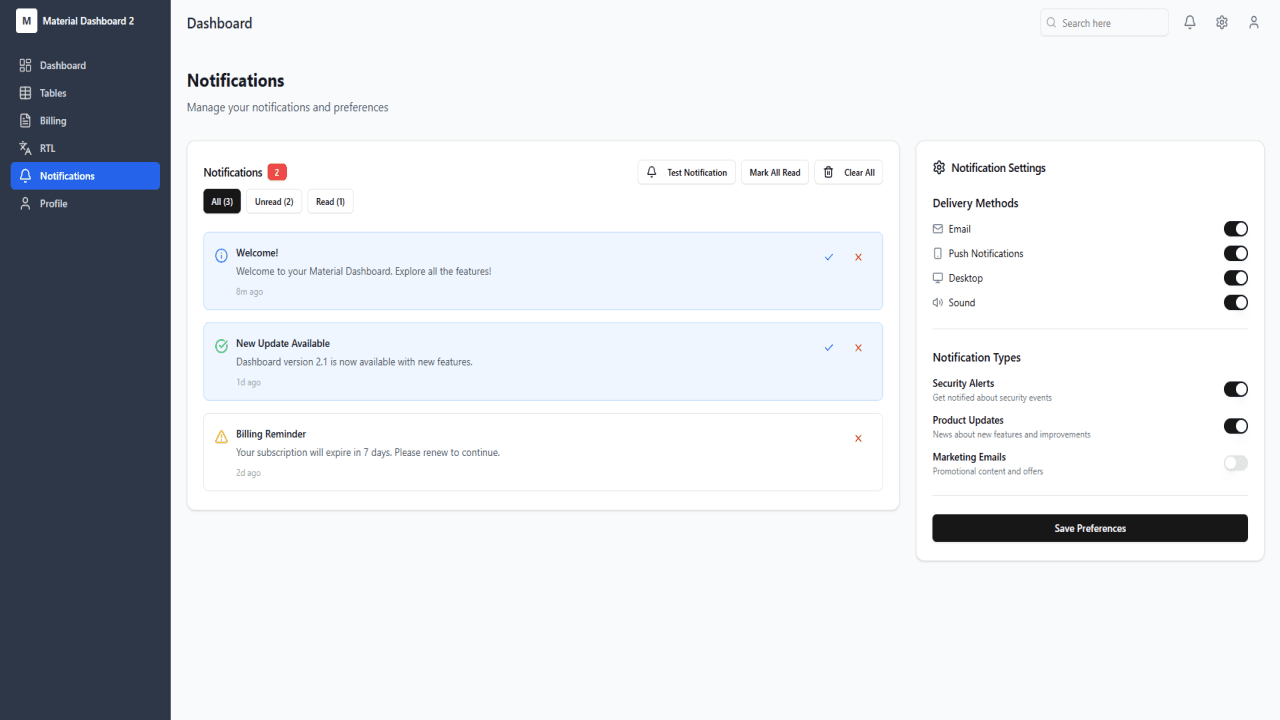Toggle Email delivery off
Screen dimensions: 1280x720
(x=1236, y=229)
